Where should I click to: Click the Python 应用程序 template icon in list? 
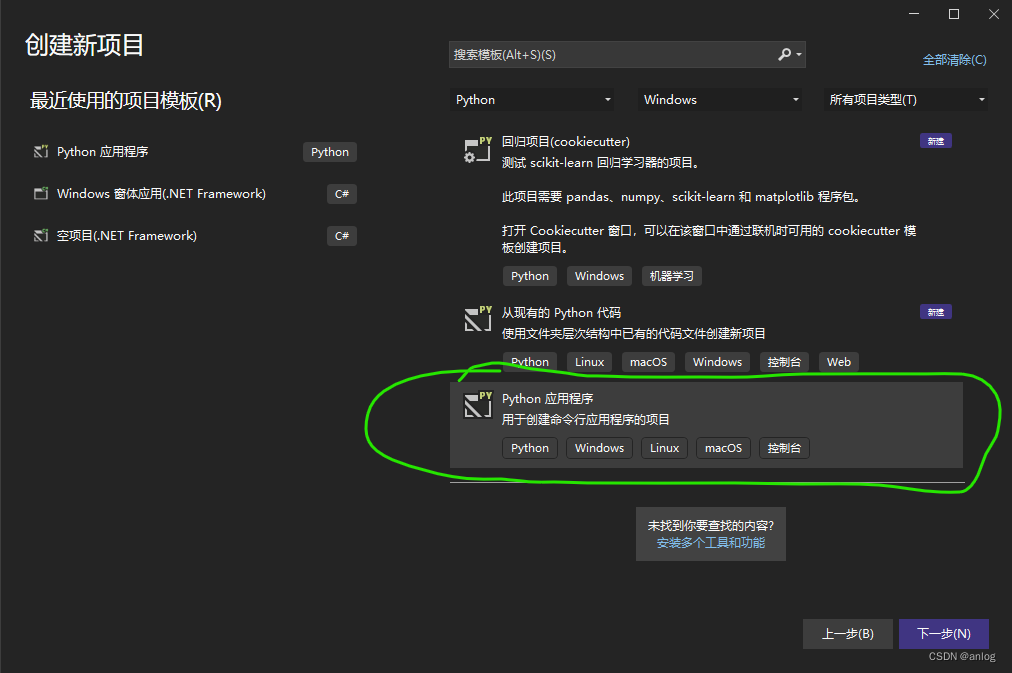(x=478, y=405)
